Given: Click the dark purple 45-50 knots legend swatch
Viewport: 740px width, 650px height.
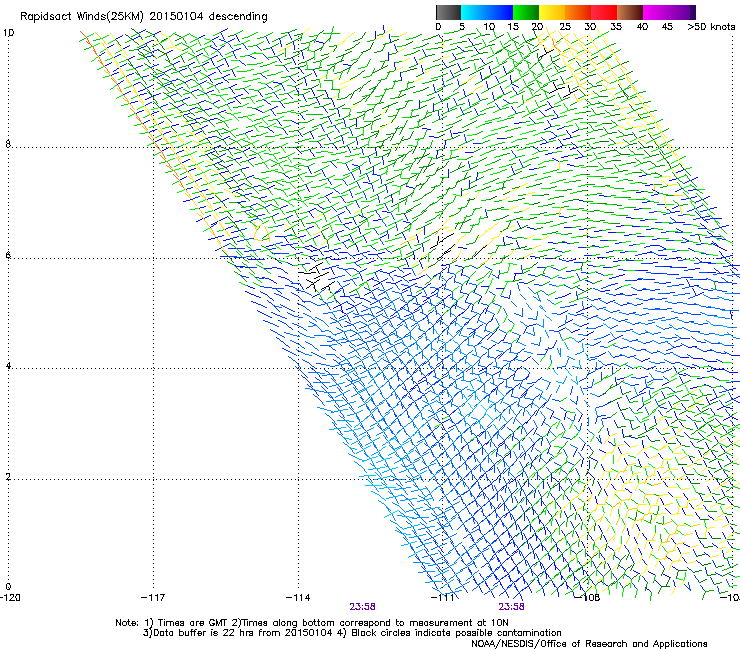Looking at the screenshot, I should (x=682, y=12).
